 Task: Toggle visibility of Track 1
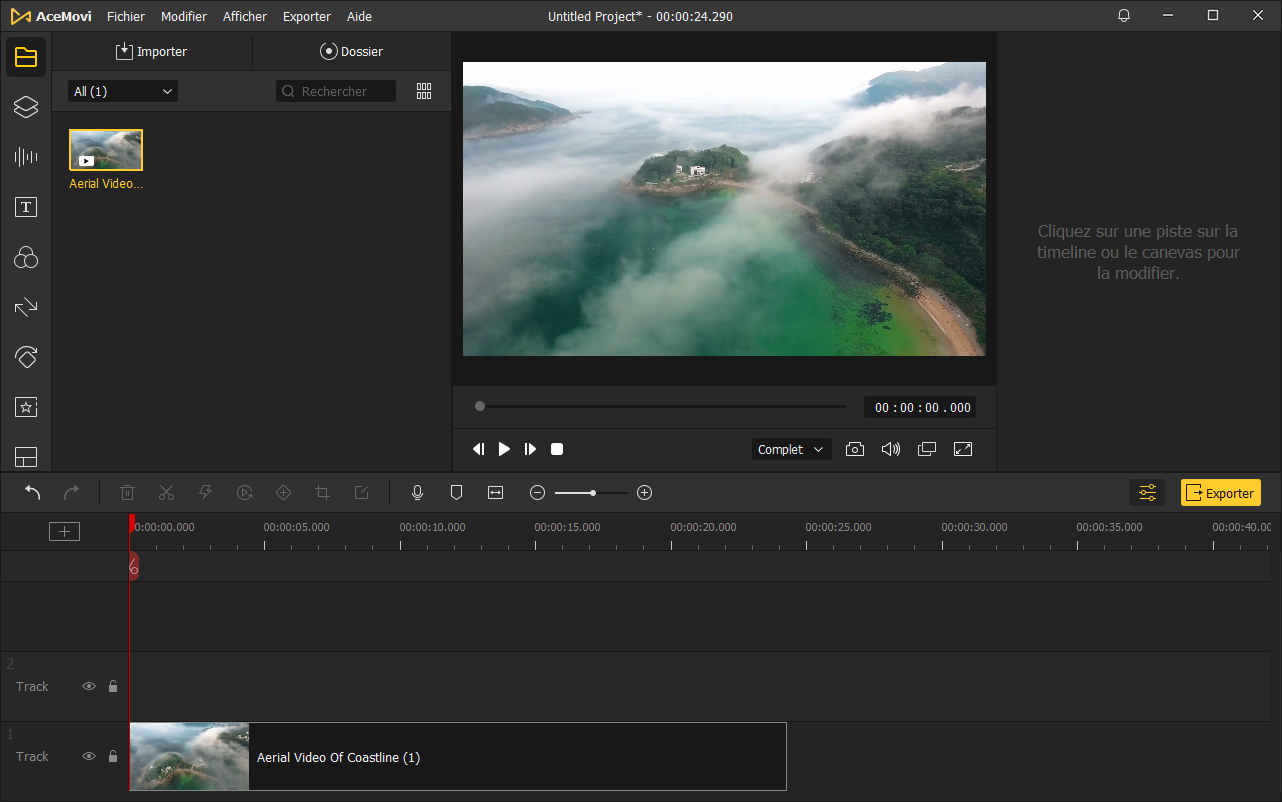tap(89, 757)
